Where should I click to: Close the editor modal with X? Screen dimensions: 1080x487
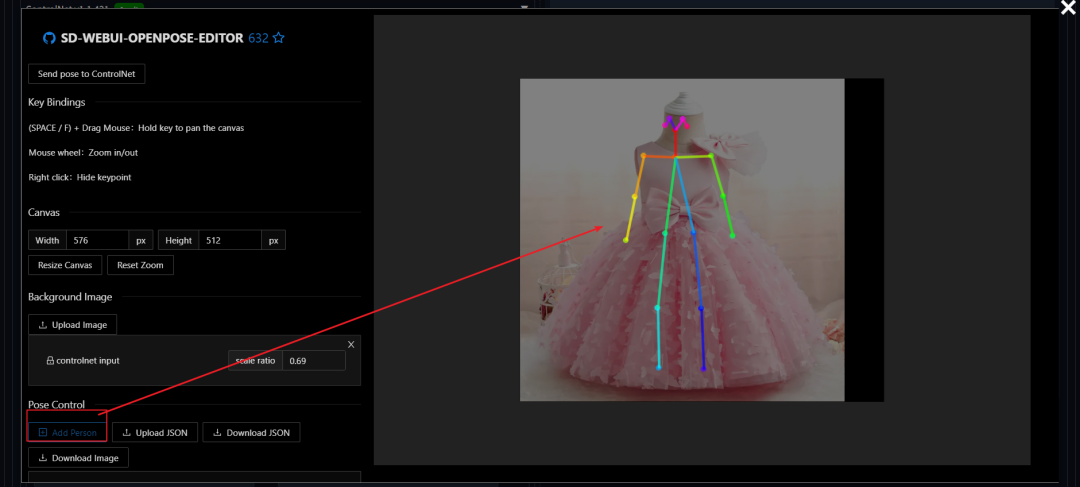point(1068,6)
